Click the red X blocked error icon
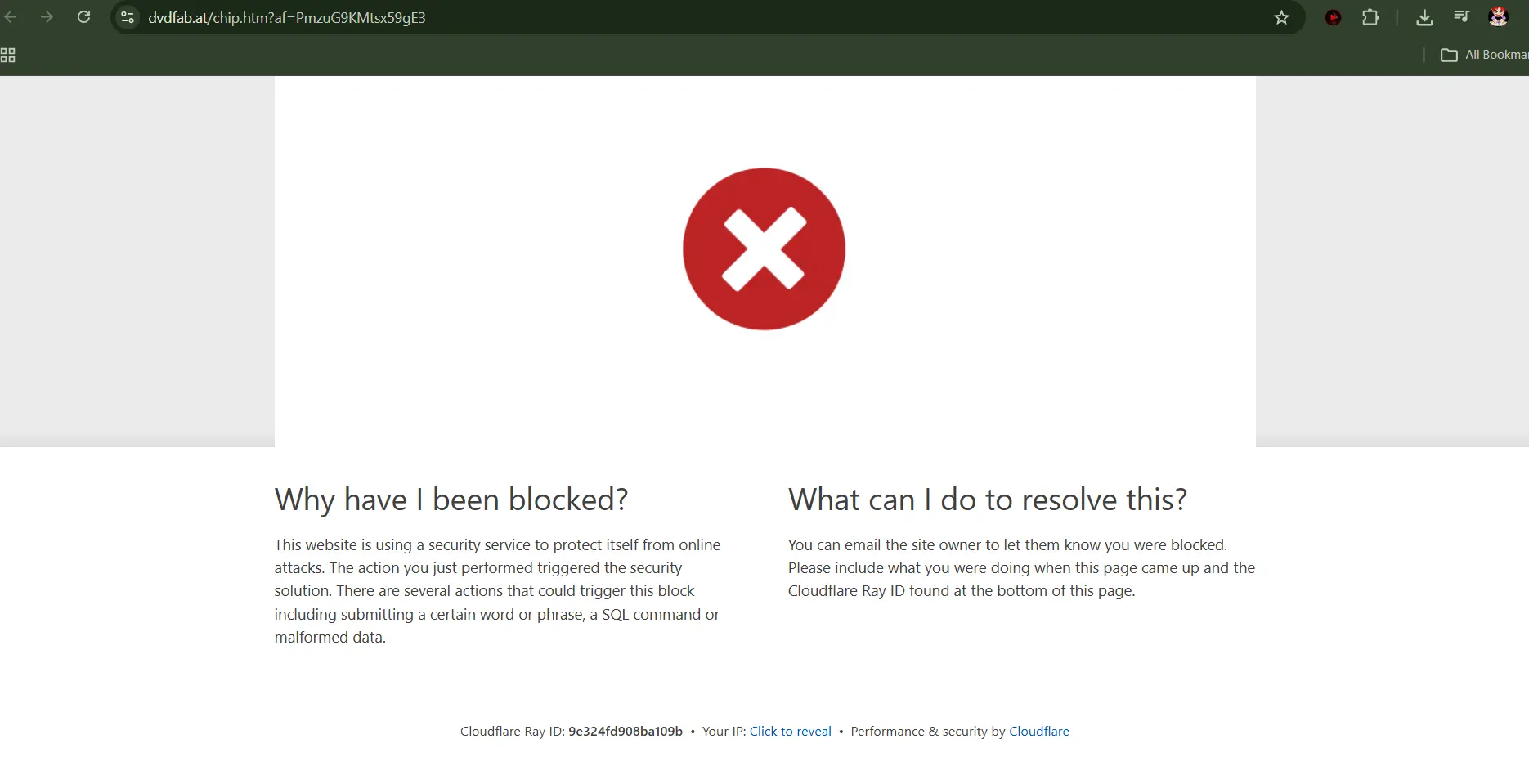Image resolution: width=1529 pixels, height=784 pixels. click(x=764, y=249)
